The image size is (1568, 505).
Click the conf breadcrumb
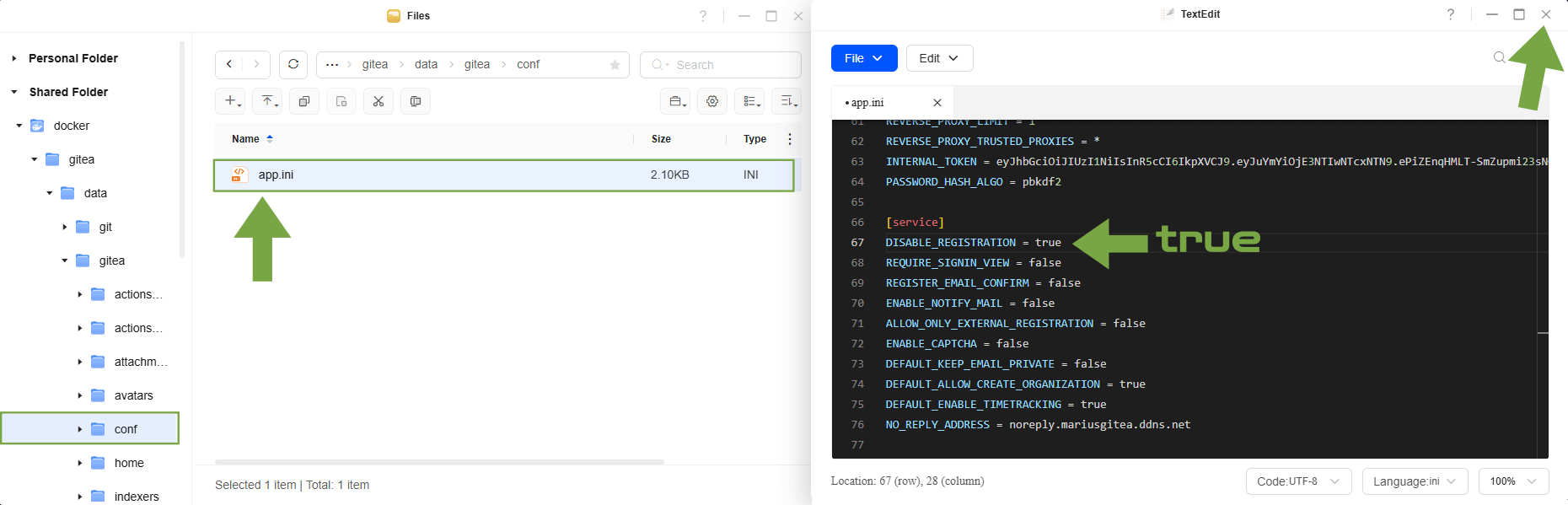pyautogui.click(x=528, y=64)
